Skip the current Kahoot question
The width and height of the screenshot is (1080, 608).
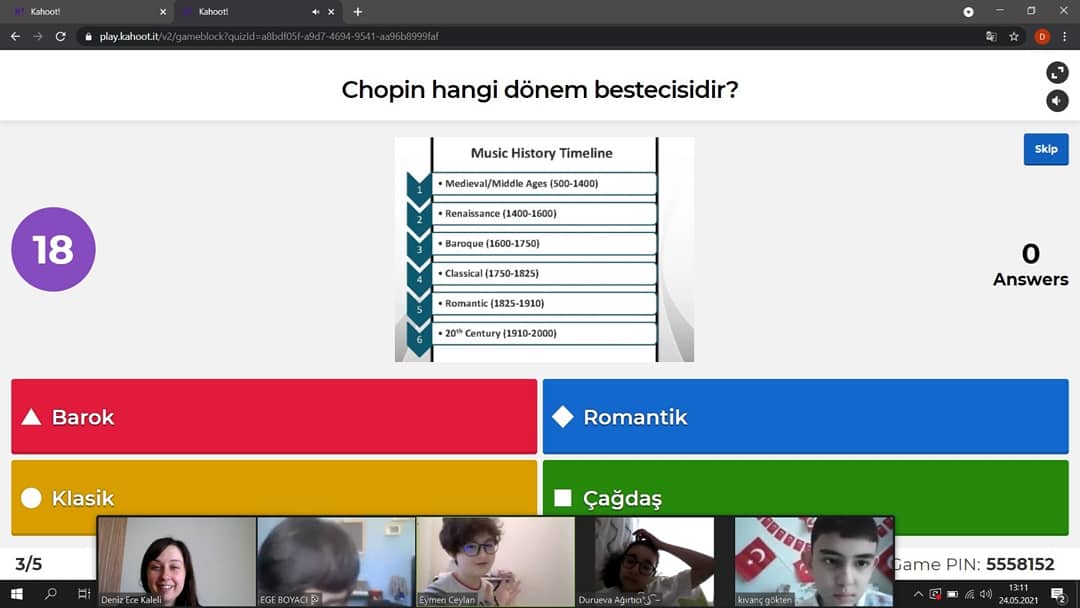tap(1046, 149)
